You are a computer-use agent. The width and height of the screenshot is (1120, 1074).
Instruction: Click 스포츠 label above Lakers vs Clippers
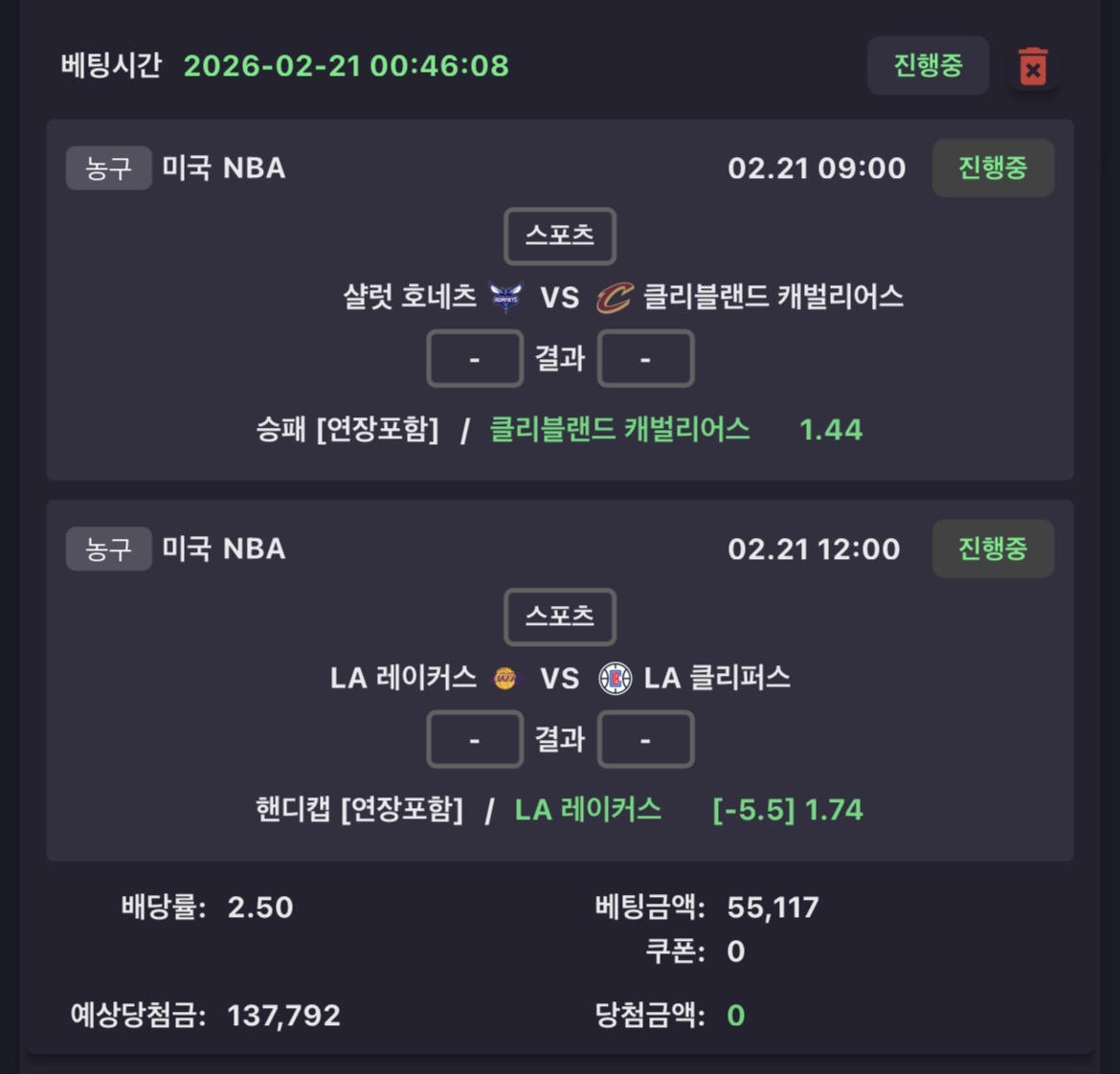point(560,616)
